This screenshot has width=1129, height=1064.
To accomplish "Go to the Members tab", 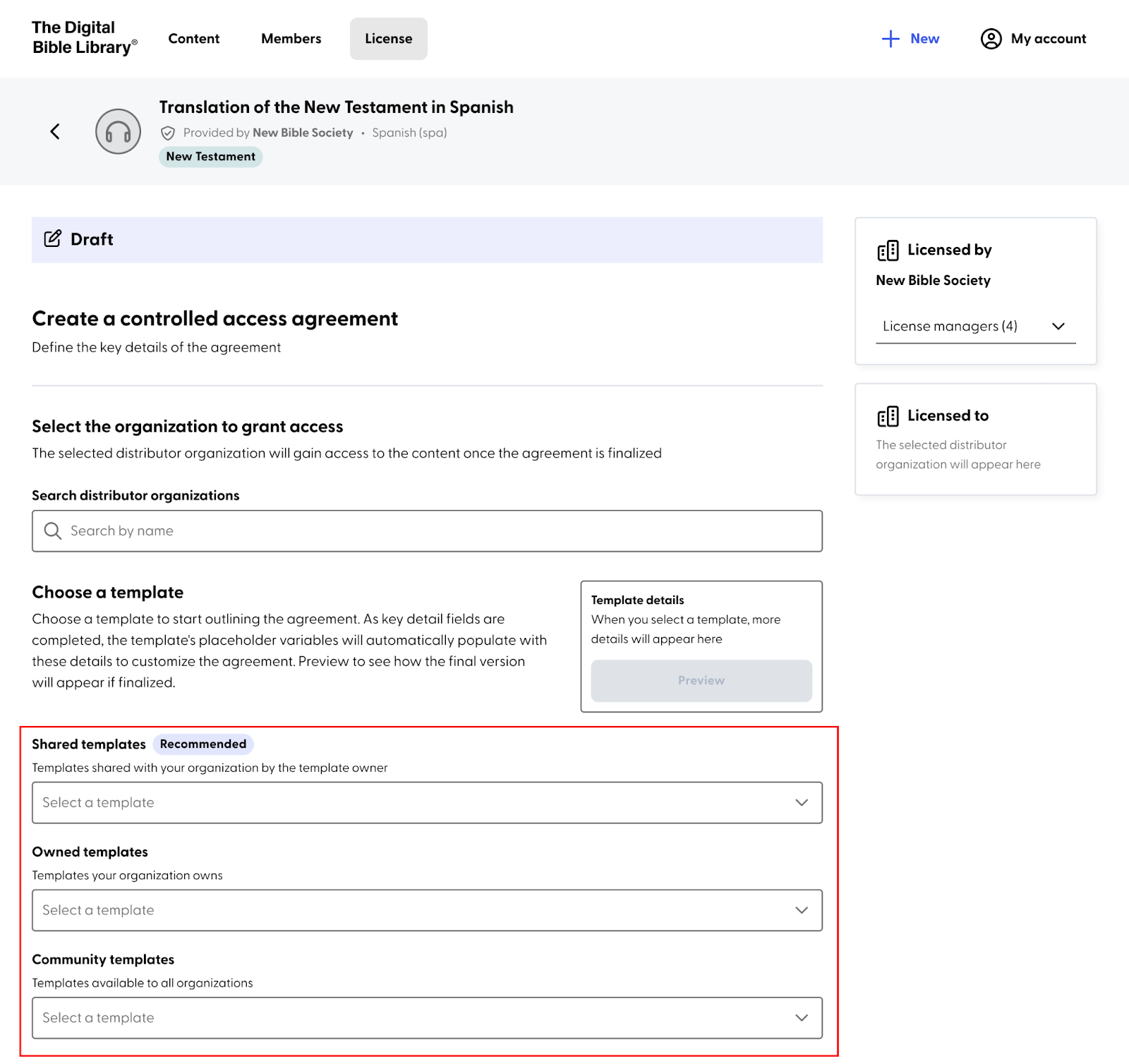I will 291,39.
